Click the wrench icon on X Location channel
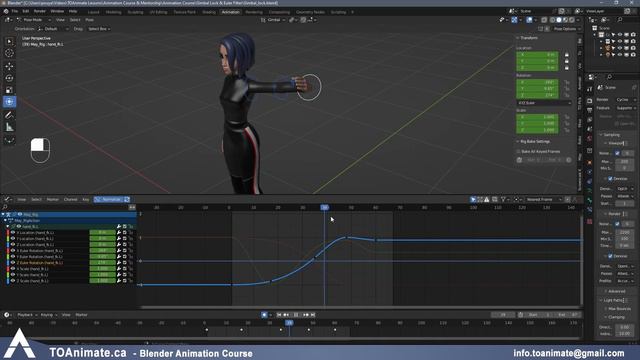Viewport: 640px width, 360px height. pyautogui.click(x=119, y=233)
